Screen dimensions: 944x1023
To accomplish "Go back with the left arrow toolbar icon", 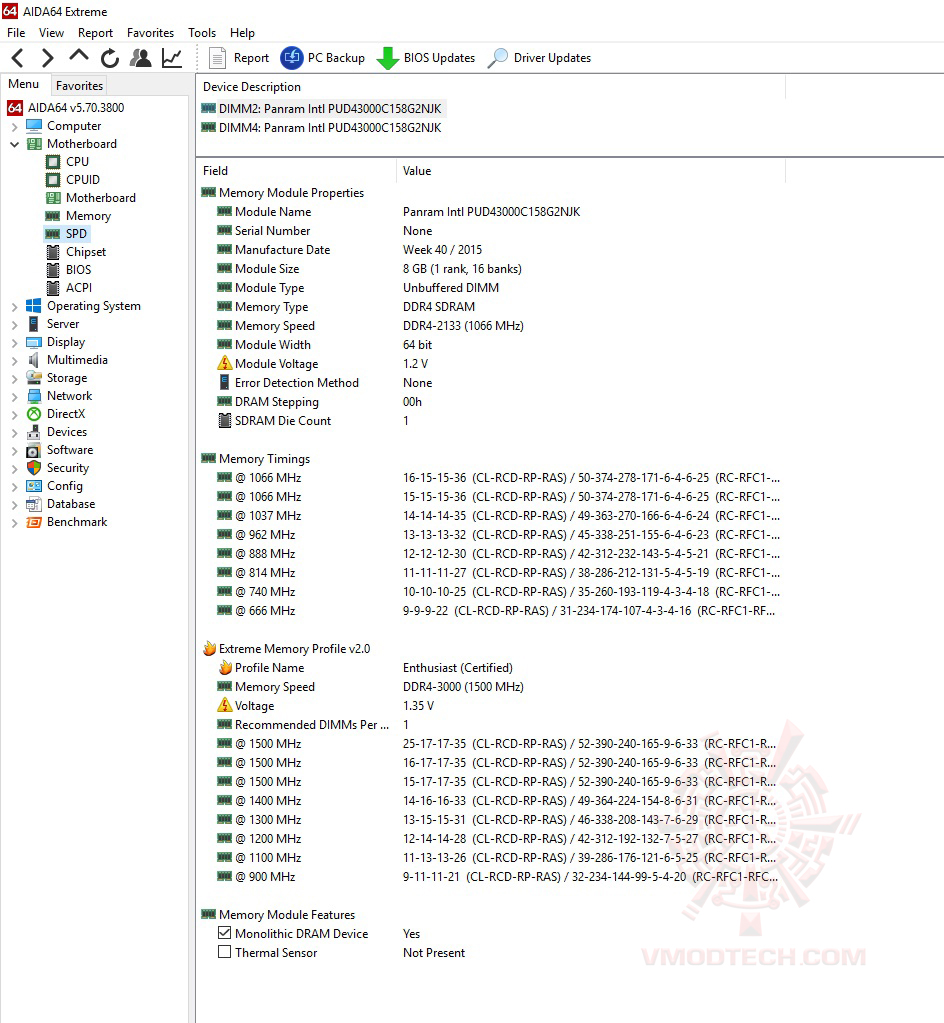I will pos(18,58).
